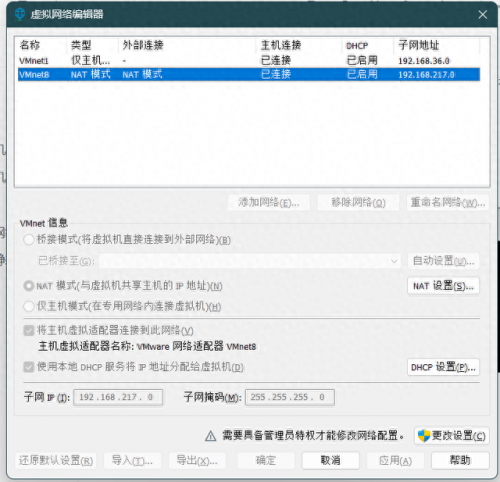This screenshot has height=482, width=500.
Task: Click subnet address 192.168.36.0
Action: click(424, 61)
